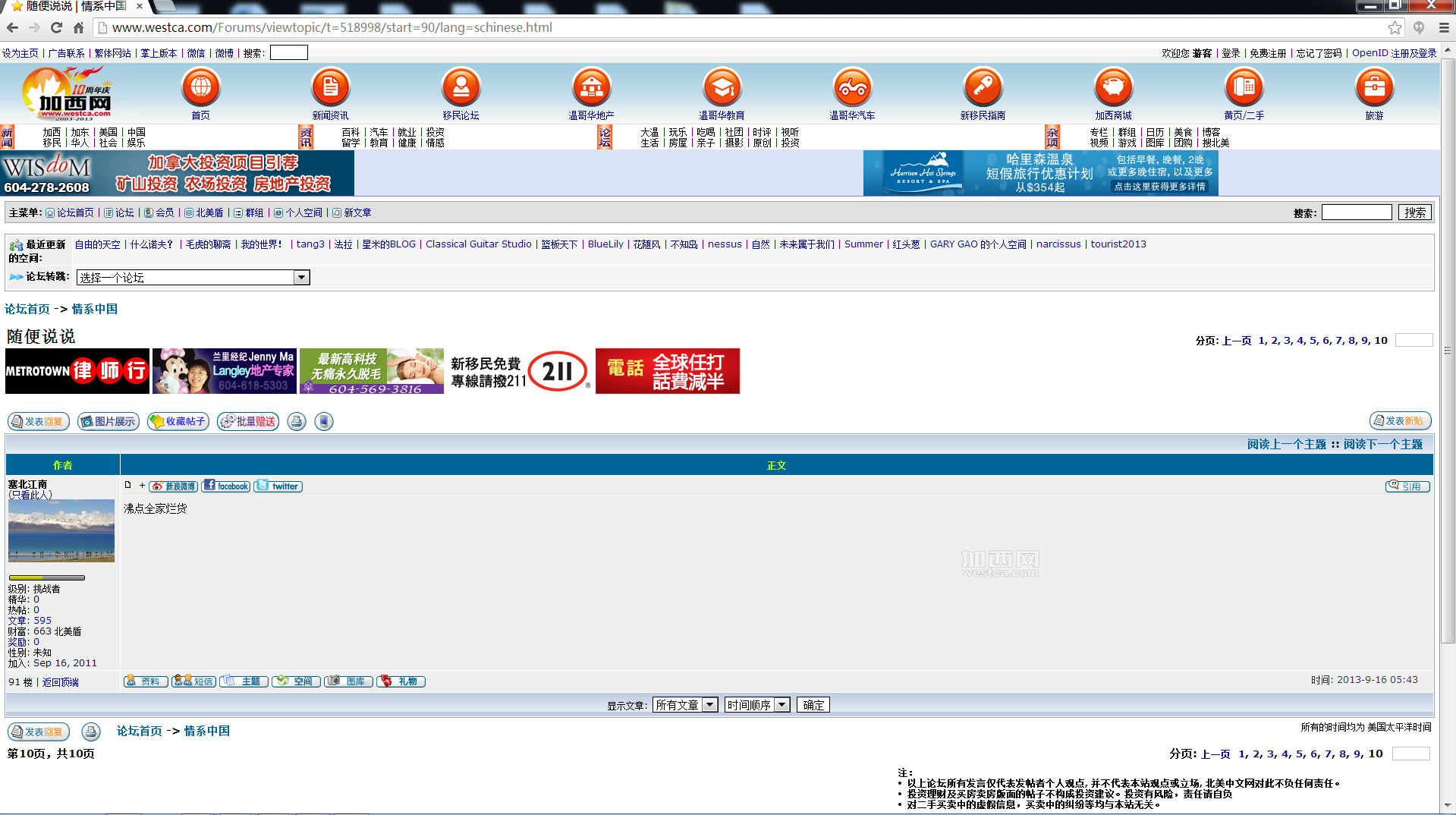Open the author's 图库 gallery button
Screen dimensions: 1456x815
coord(348,681)
